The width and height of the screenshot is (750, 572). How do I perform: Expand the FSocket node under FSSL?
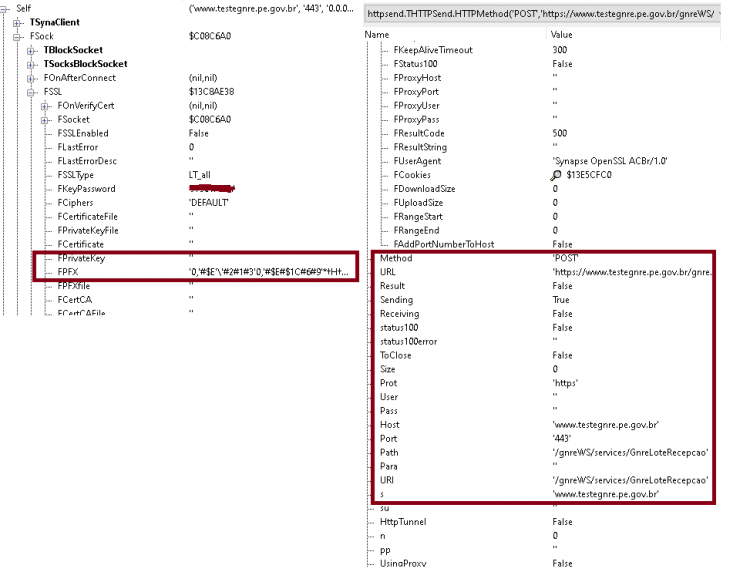click(x=45, y=120)
